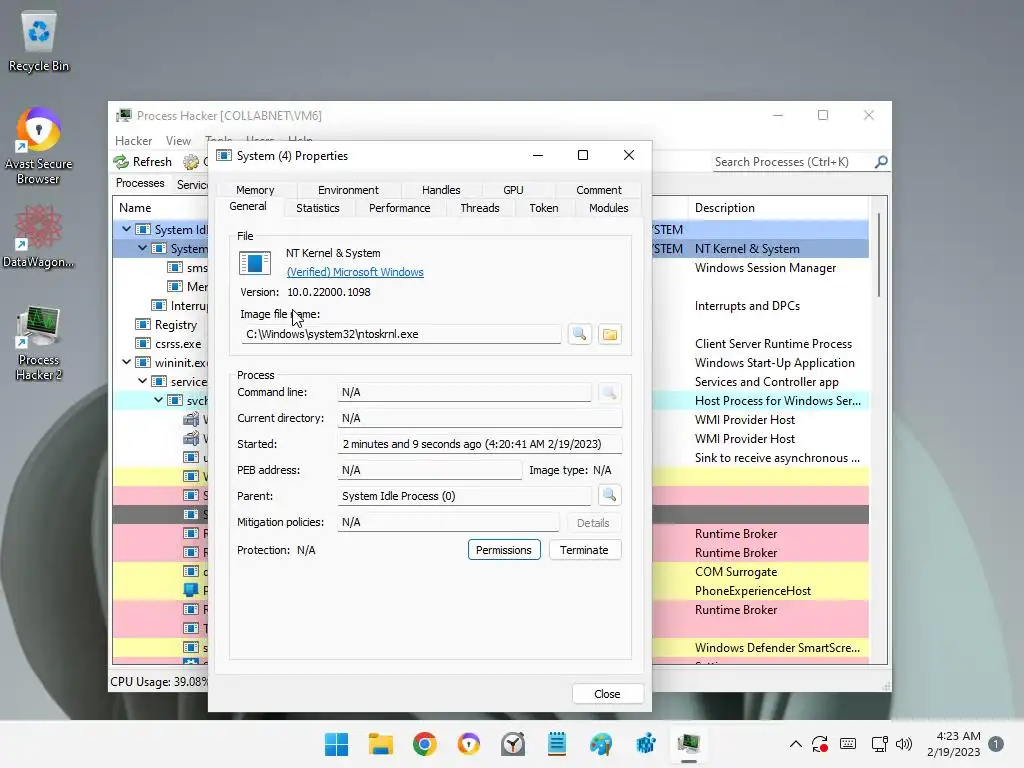Collapse the wininit.exe tree node
The width and height of the screenshot is (1024, 768).
(x=126, y=362)
